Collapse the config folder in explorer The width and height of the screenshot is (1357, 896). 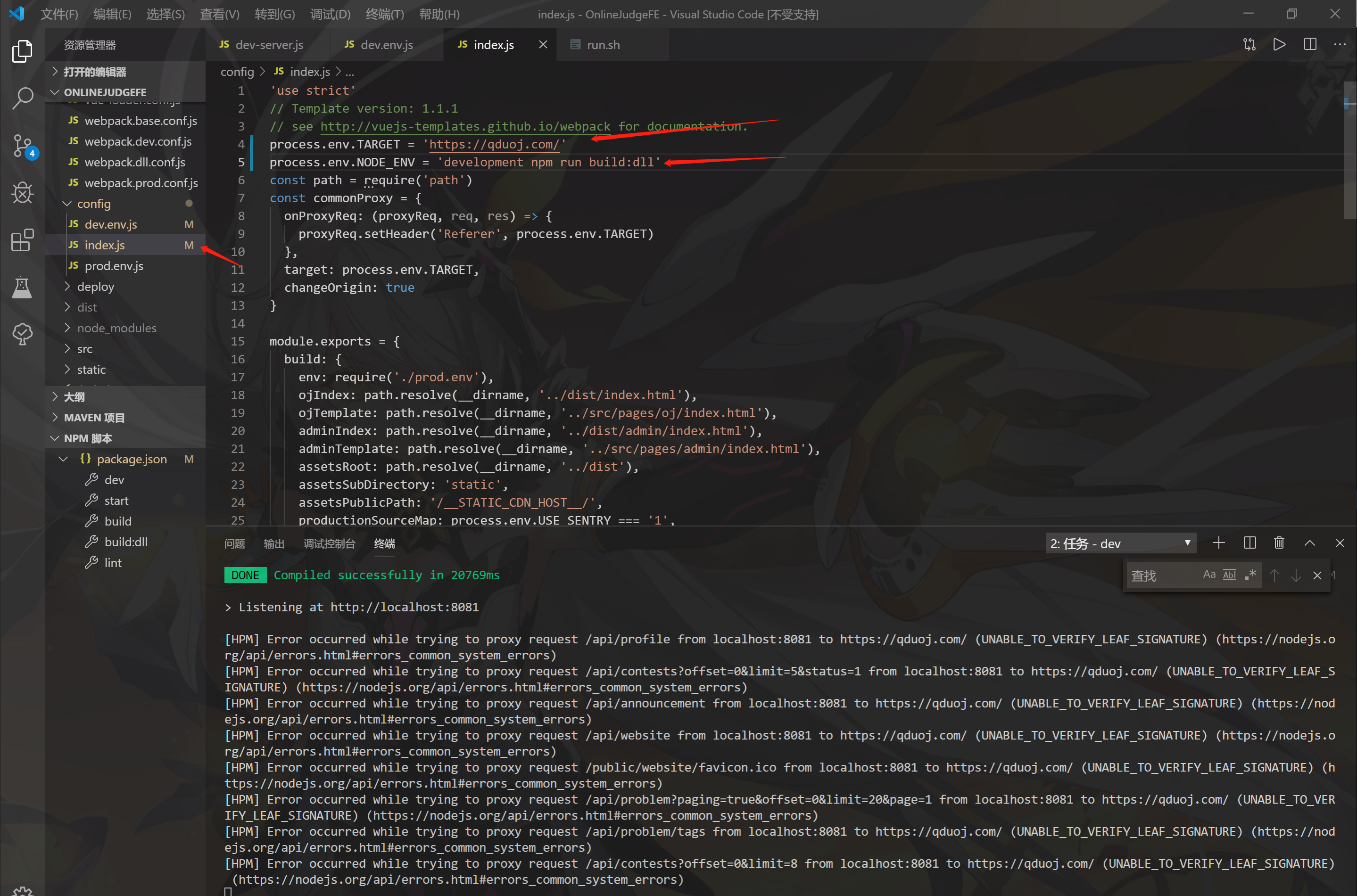coord(94,204)
